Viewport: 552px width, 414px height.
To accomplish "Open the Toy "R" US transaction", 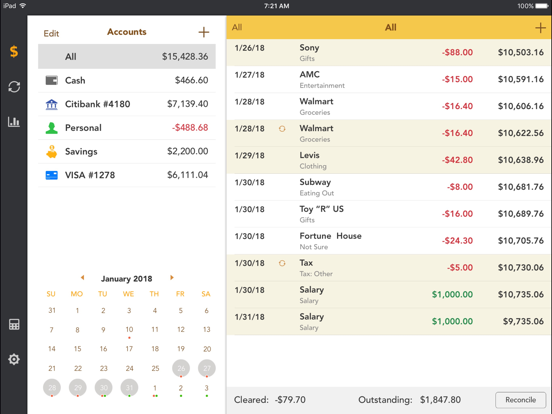I will pyautogui.click(x=389, y=214).
